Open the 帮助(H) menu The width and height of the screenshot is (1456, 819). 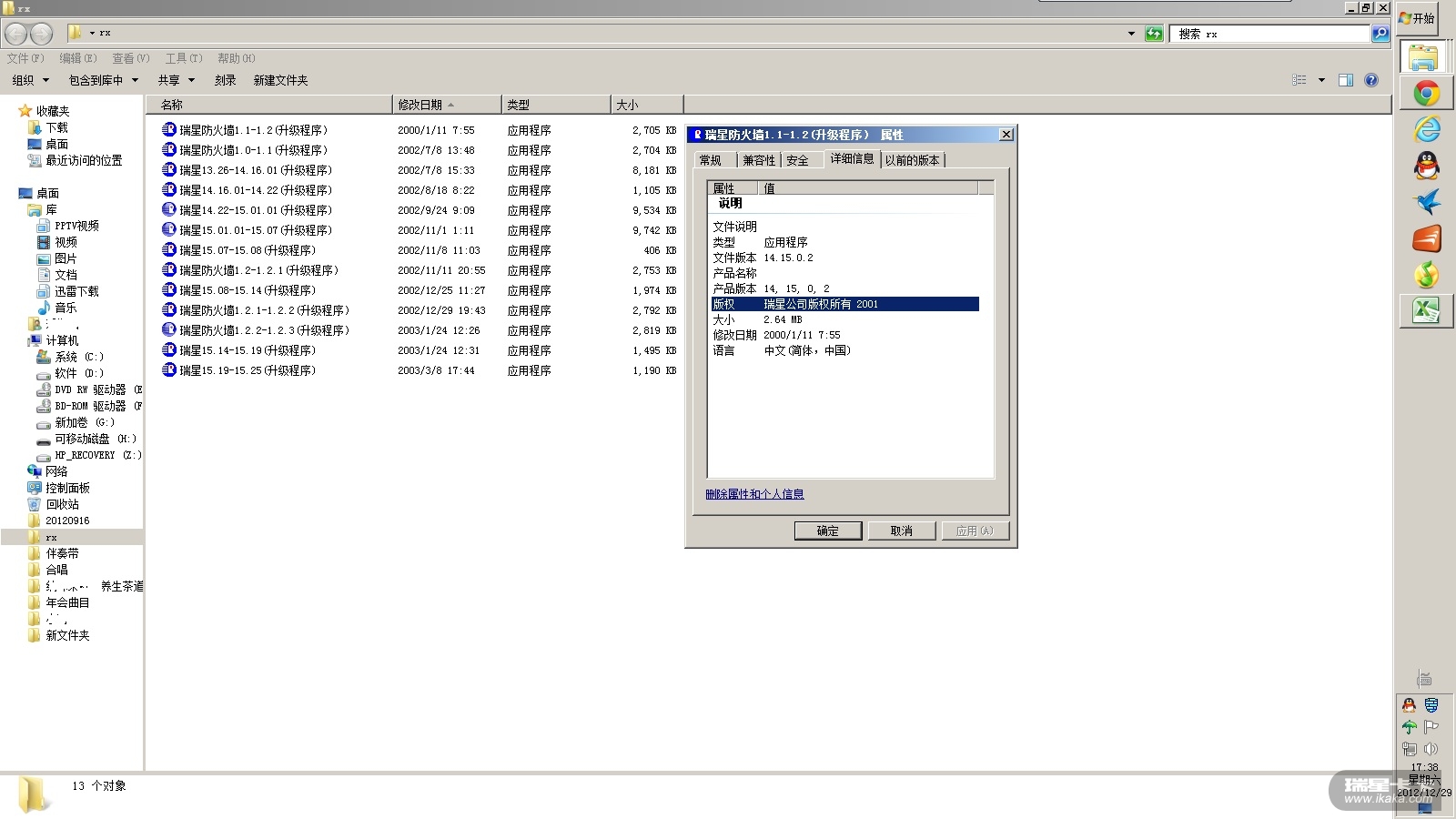click(x=237, y=58)
